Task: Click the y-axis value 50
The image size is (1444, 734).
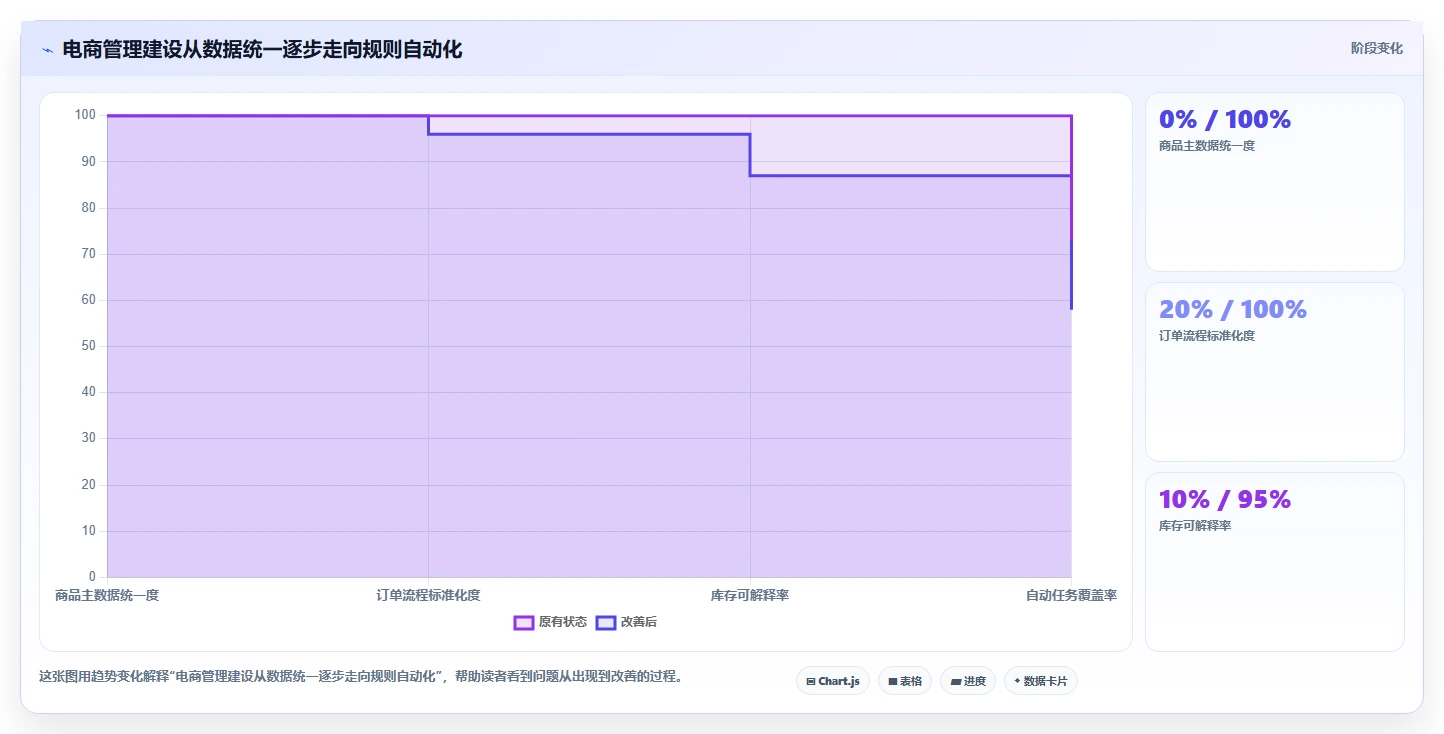Action: [89, 346]
